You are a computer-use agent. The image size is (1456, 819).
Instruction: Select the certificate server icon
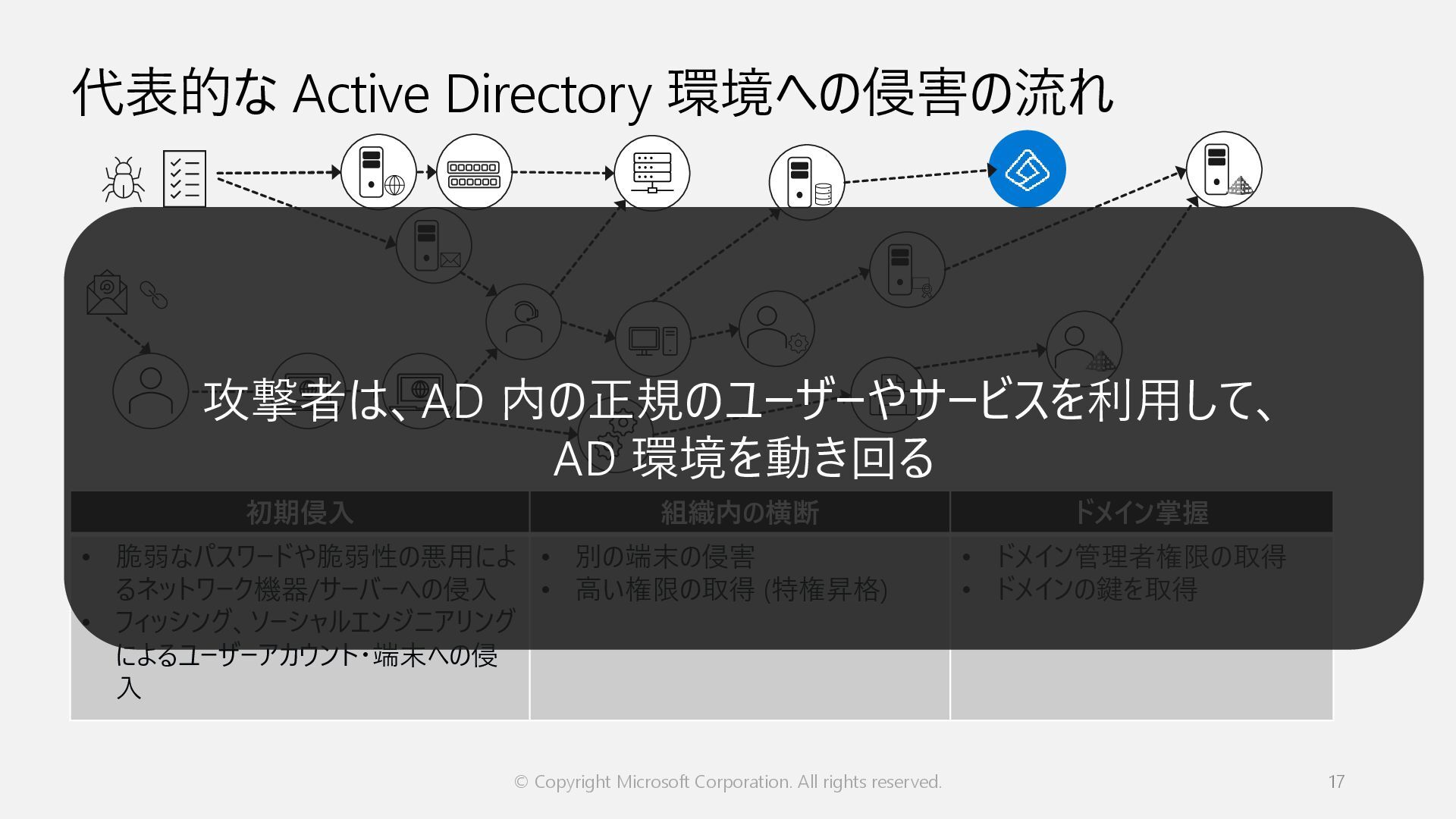click(x=906, y=270)
